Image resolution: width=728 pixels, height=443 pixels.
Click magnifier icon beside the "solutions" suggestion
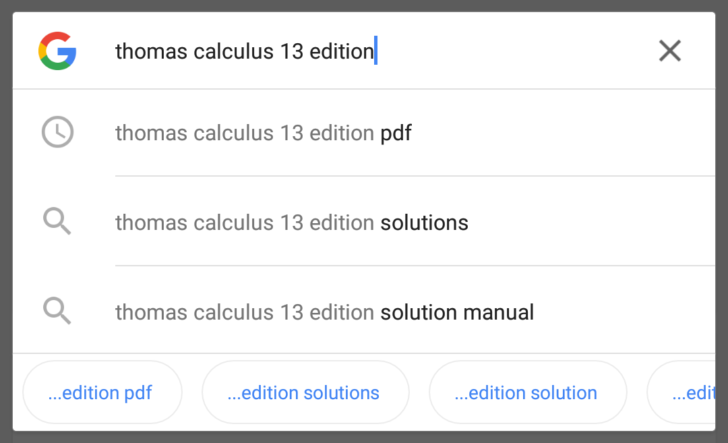pyautogui.click(x=57, y=221)
